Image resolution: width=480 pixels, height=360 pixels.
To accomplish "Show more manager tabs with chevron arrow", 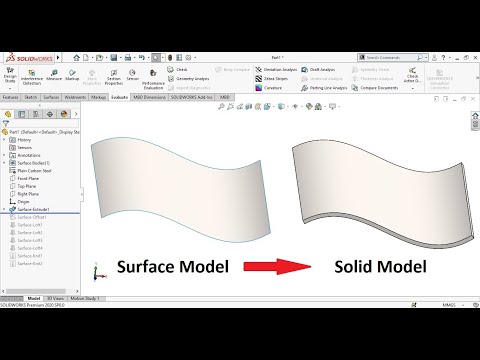I will 76,114.
